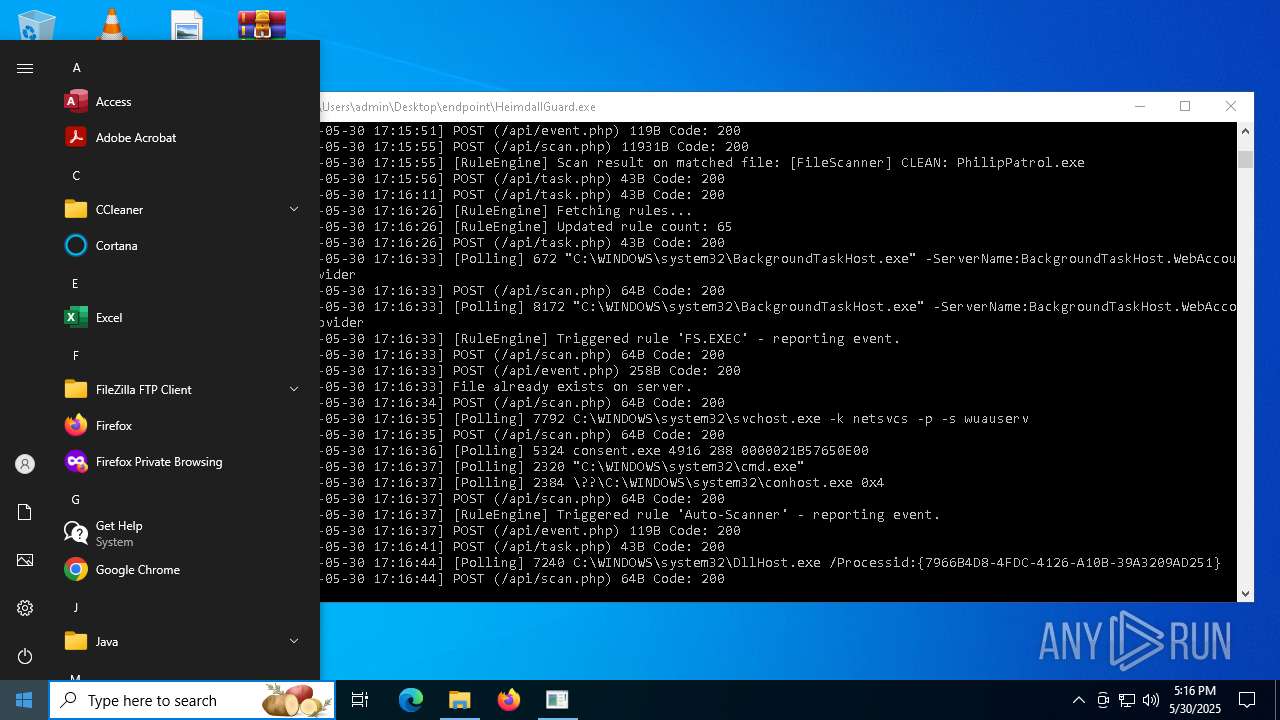The width and height of the screenshot is (1280, 720).
Task: Open the user account icon in Start
Action: tap(25, 464)
